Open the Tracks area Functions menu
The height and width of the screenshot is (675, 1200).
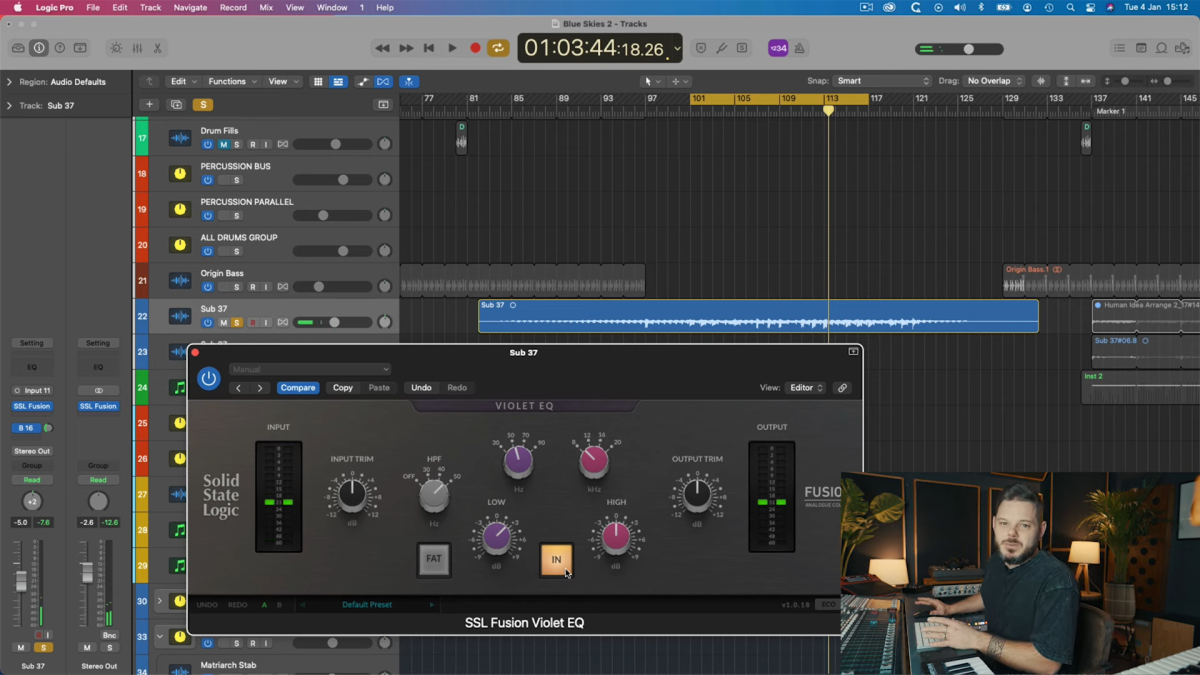coord(231,81)
